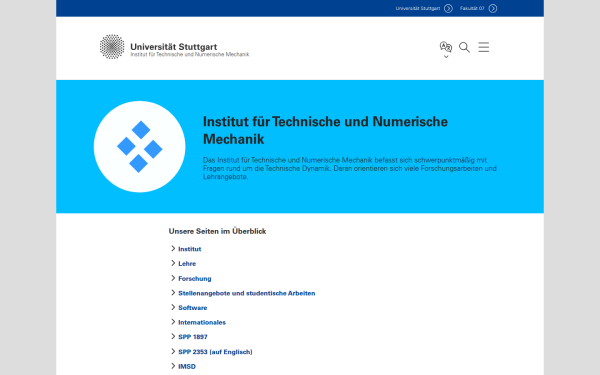Image resolution: width=600 pixels, height=375 pixels.
Task: Click the chevron before Stellenangebote
Action: click(x=173, y=292)
